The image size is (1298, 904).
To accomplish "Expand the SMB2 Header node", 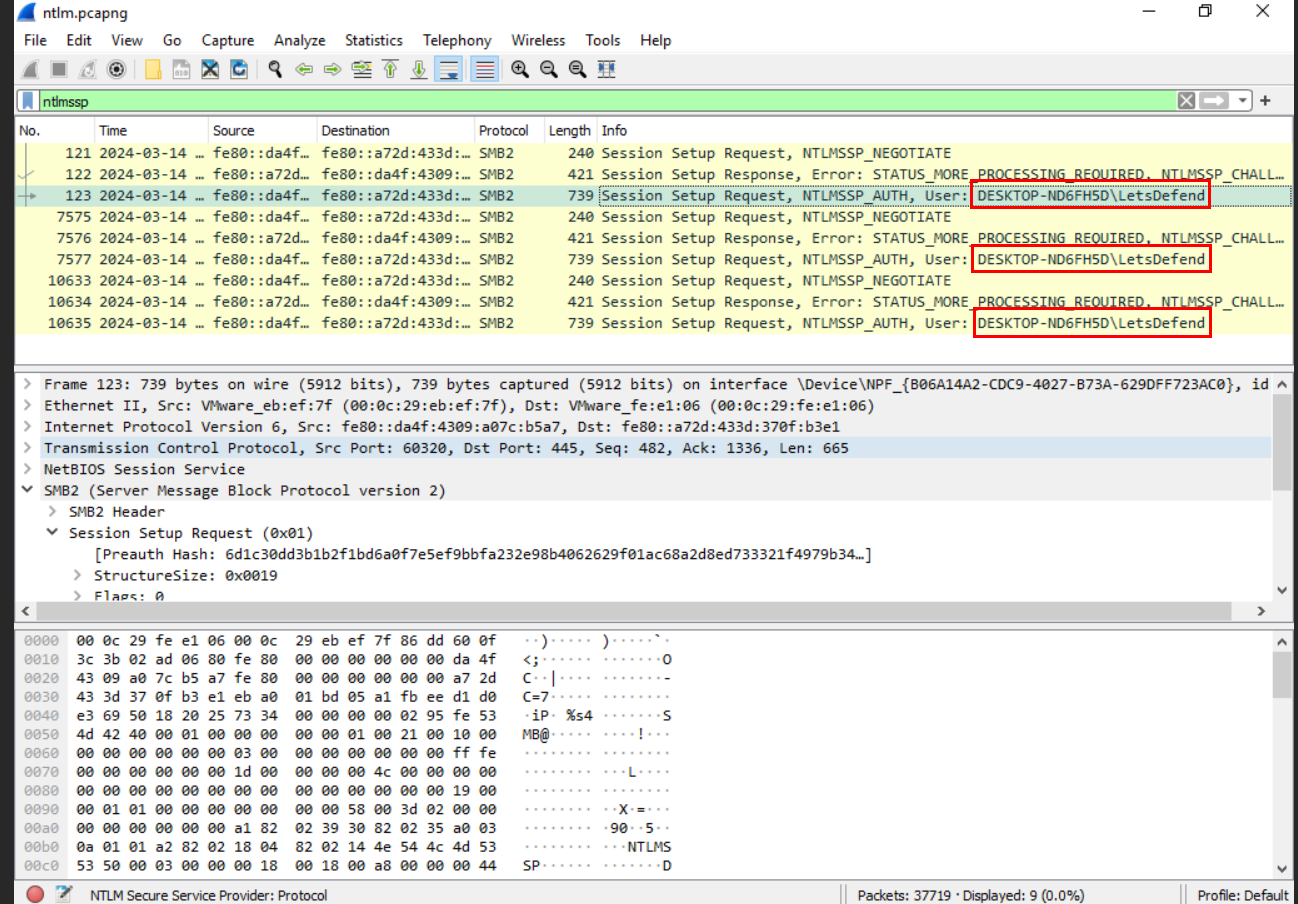I will (53, 512).
